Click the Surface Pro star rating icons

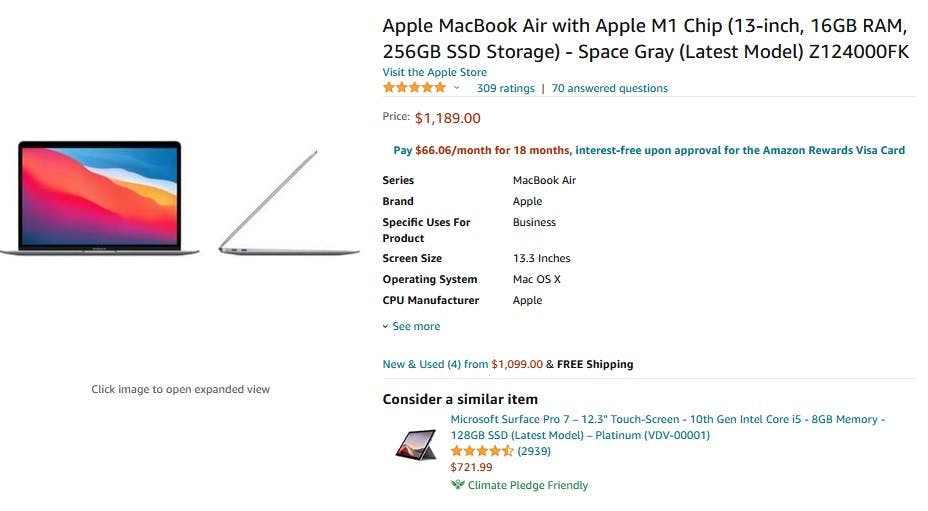tap(482, 451)
